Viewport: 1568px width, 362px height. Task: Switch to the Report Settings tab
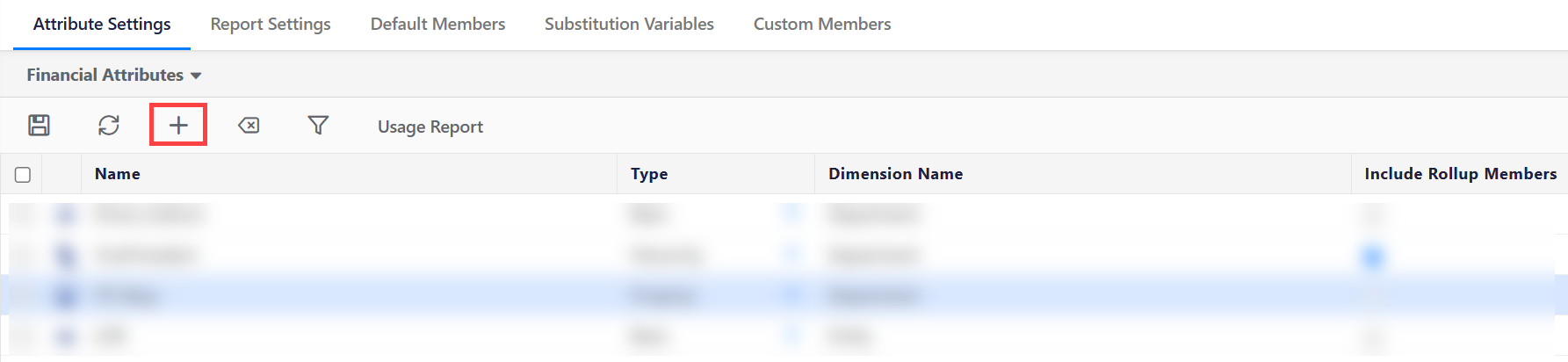[271, 25]
